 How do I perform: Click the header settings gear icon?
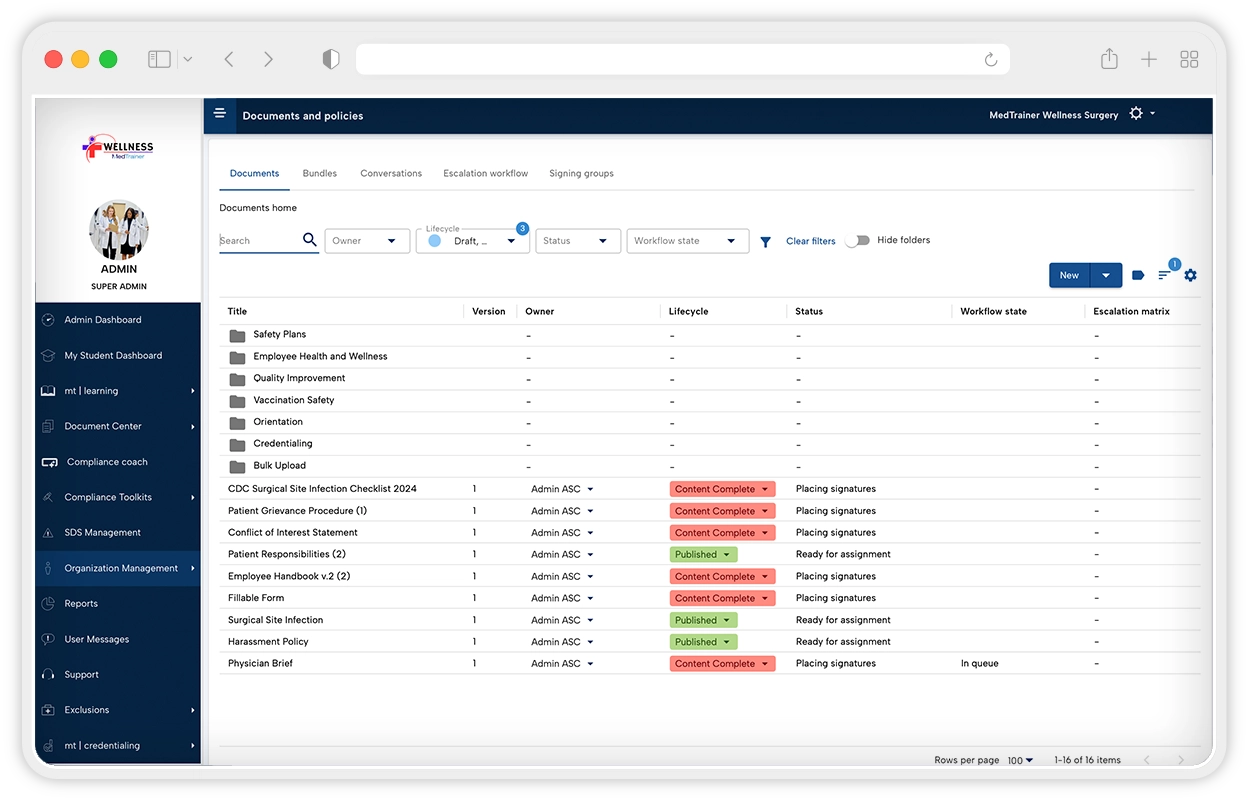coord(1136,114)
